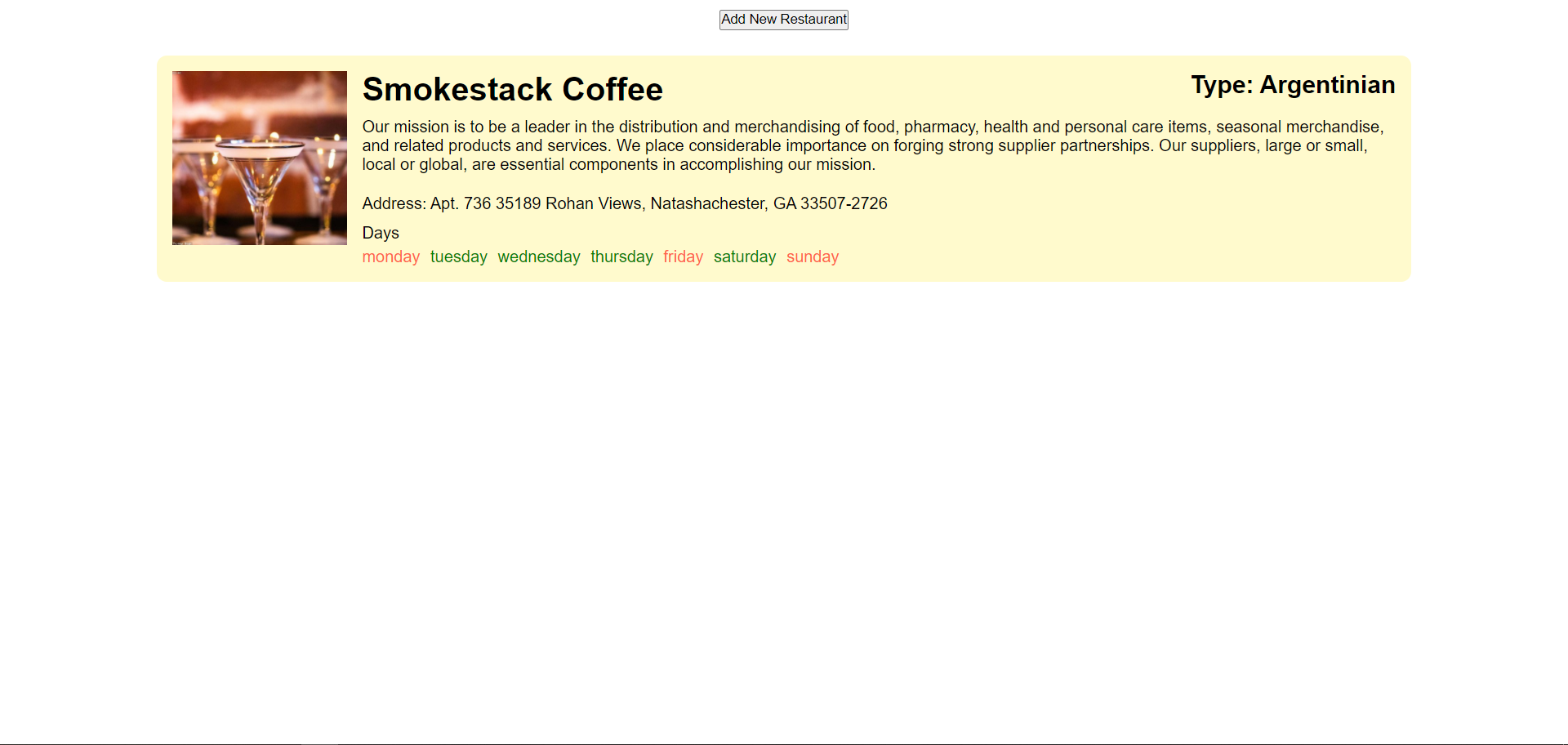Click the Smokestack Coffee heading
The height and width of the screenshot is (745, 1568).
tap(512, 90)
